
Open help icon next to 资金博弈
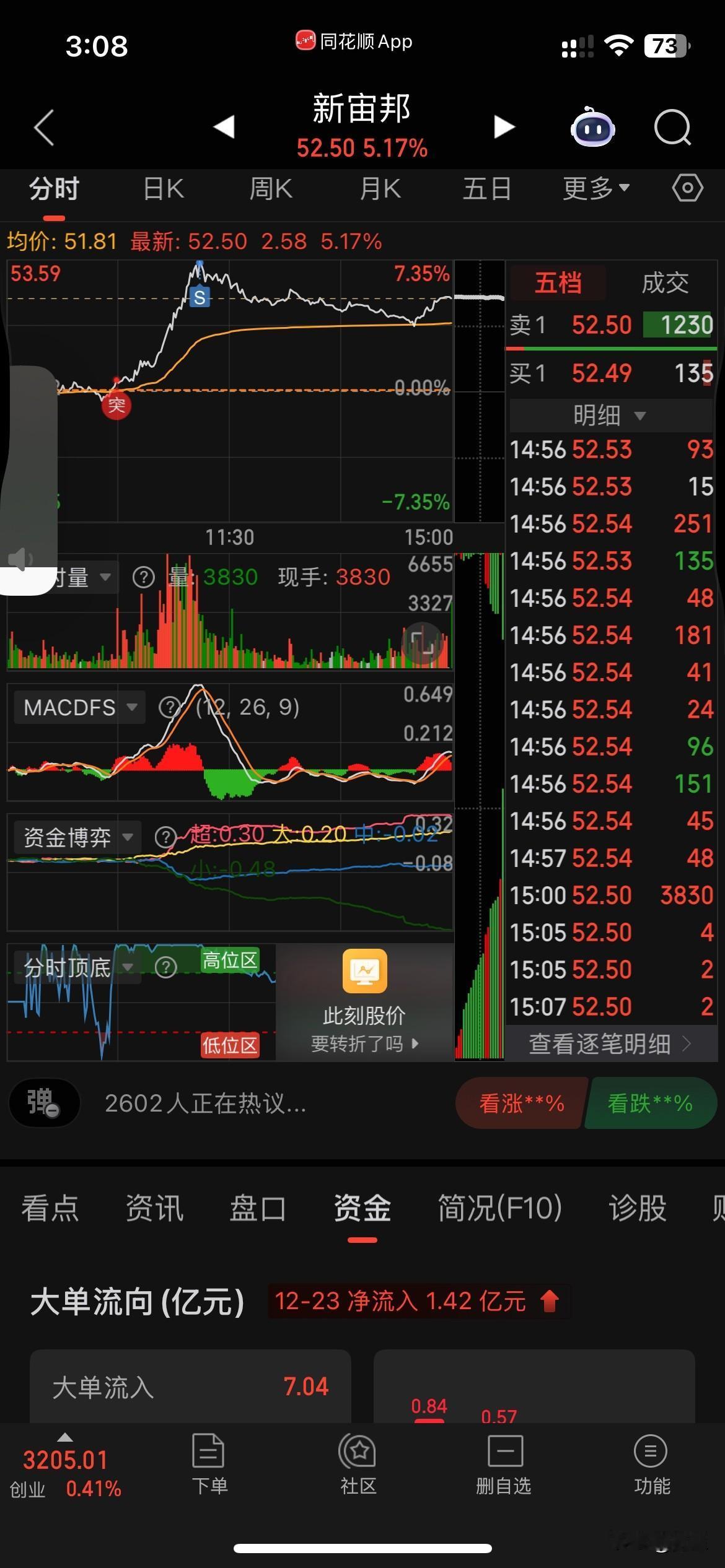coord(165,838)
